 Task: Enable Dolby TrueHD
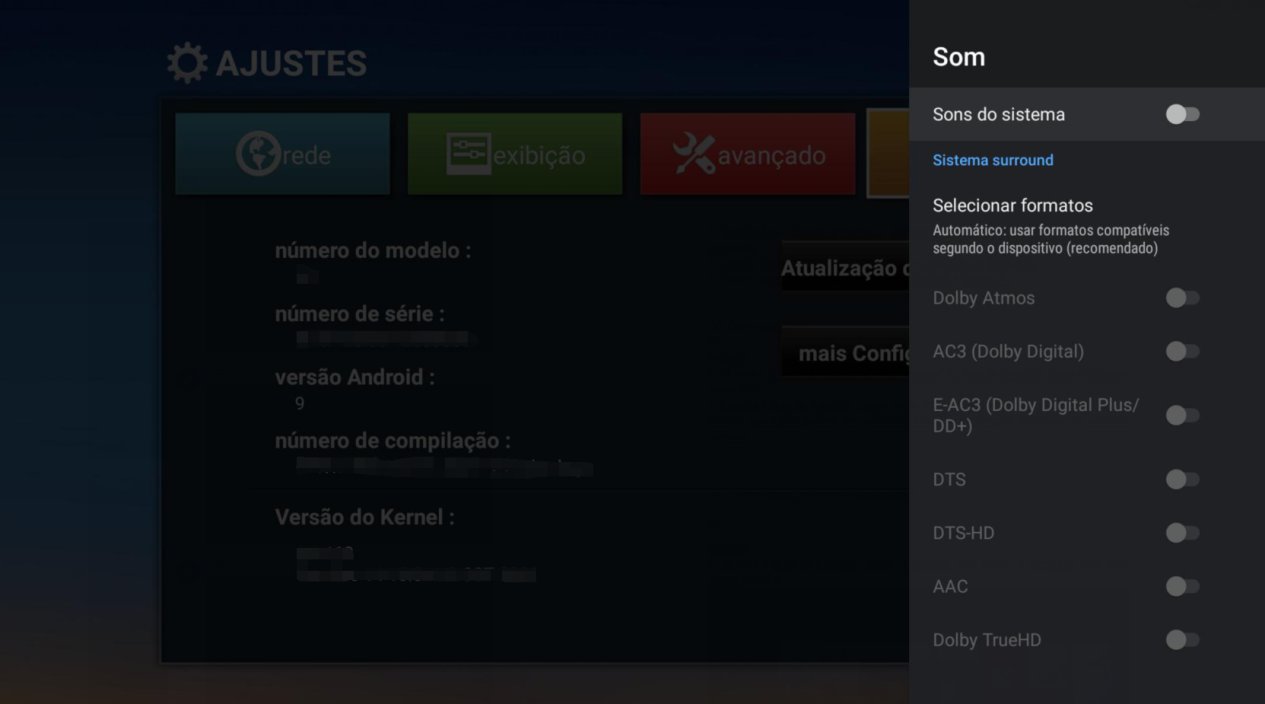(1182, 640)
